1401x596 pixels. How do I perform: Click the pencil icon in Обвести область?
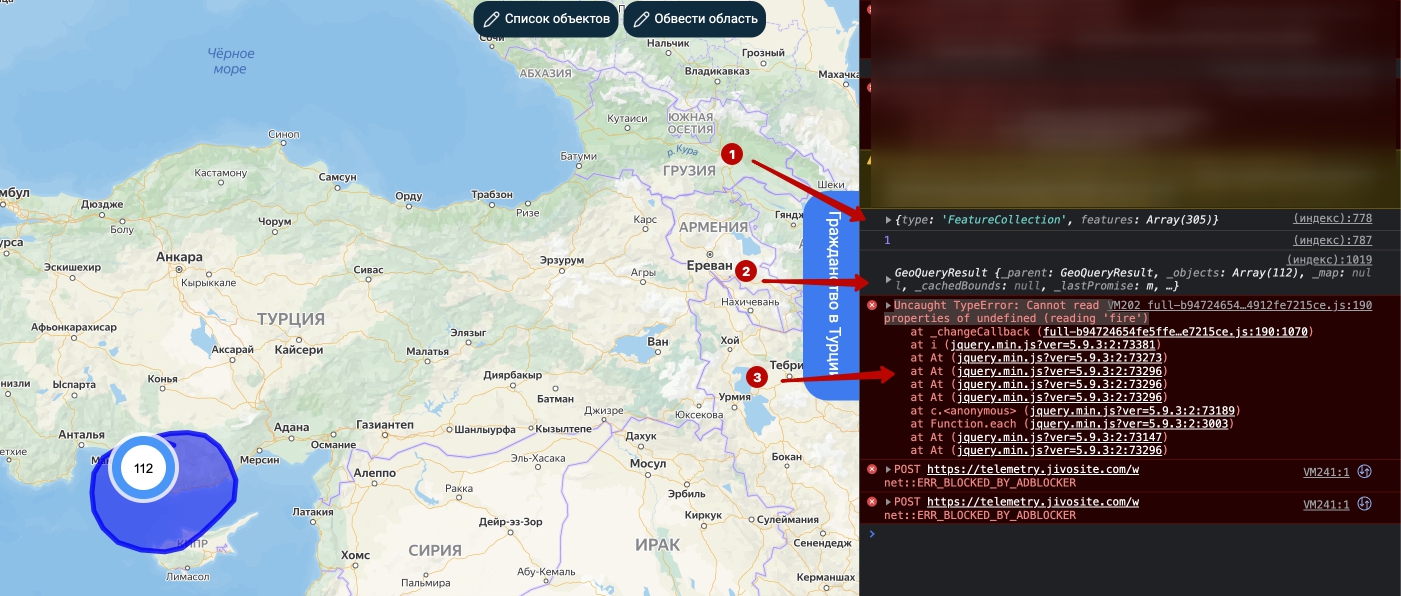[x=641, y=19]
